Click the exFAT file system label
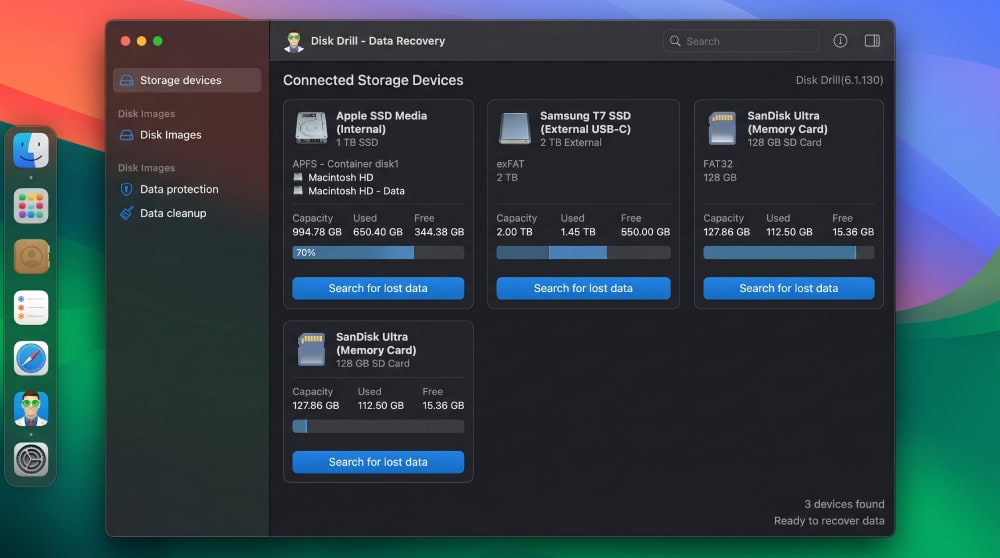 pyautogui.click(x=510, y=164)
